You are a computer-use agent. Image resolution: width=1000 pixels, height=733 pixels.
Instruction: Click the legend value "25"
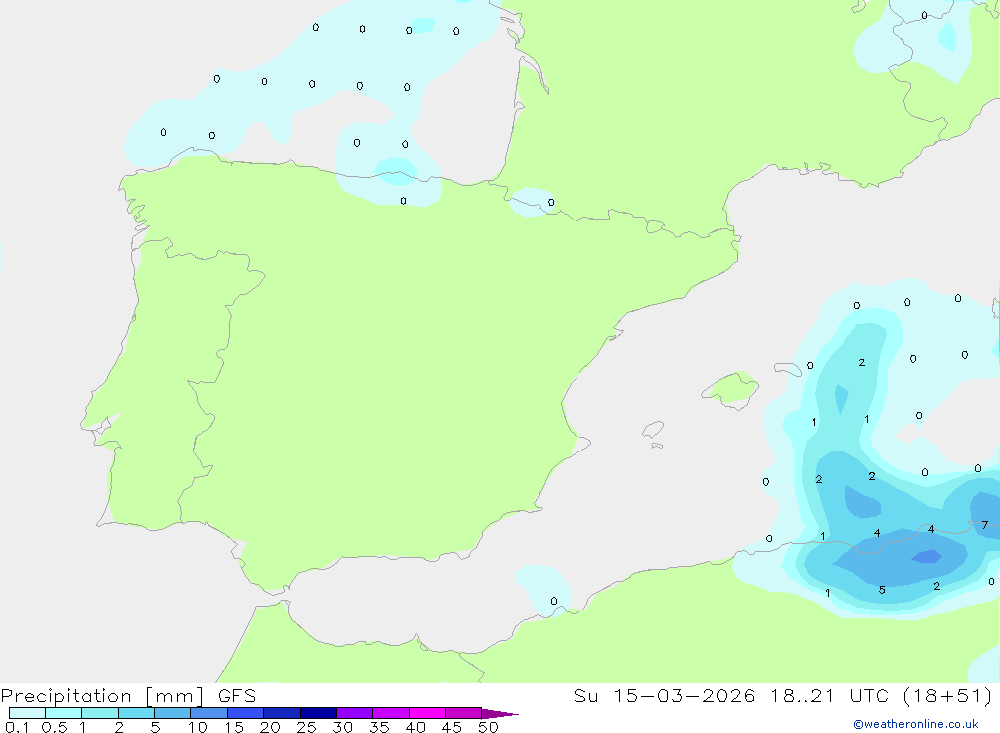pos(306,727)
